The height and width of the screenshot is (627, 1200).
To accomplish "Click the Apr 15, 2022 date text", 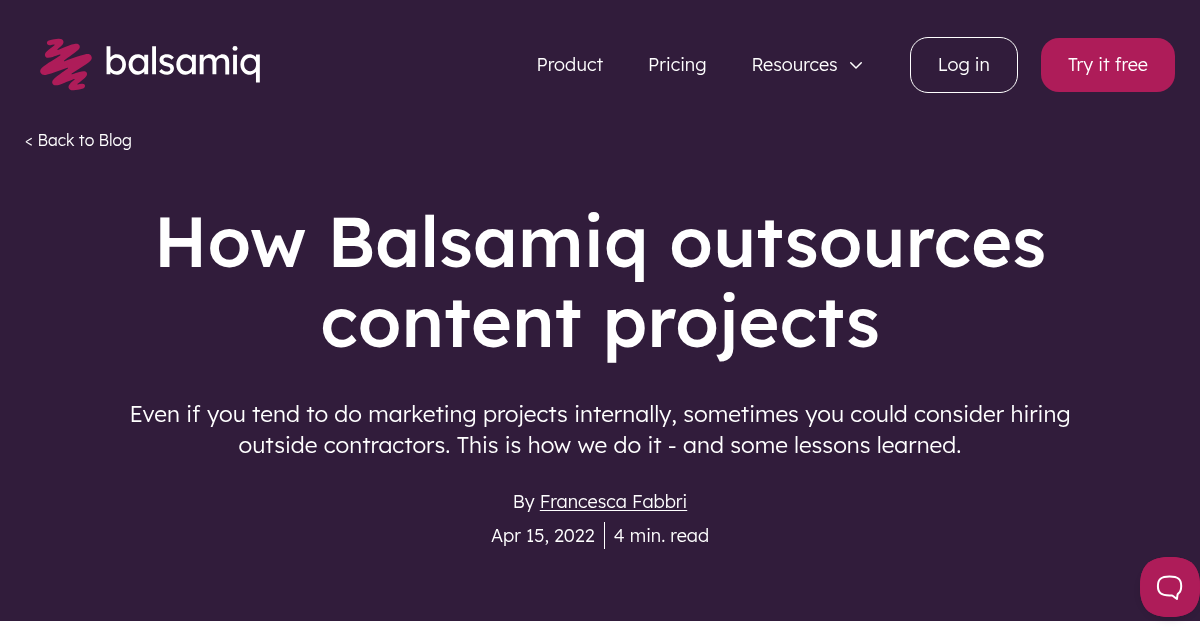I will (x=543, y=535).
